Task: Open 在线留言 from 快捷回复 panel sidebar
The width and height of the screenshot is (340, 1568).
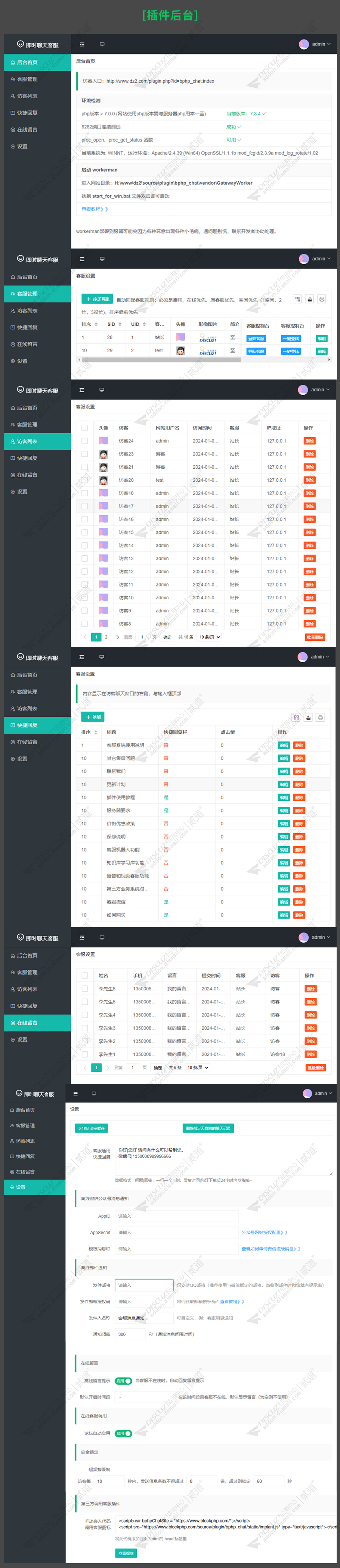Action: tap(37, 742)
